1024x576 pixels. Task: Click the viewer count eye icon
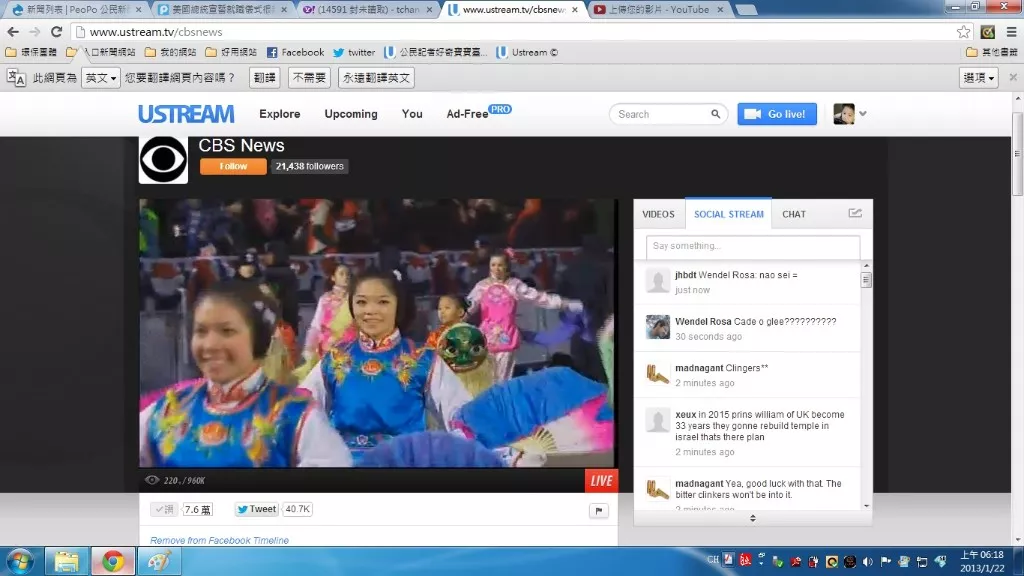pos(152,480)
